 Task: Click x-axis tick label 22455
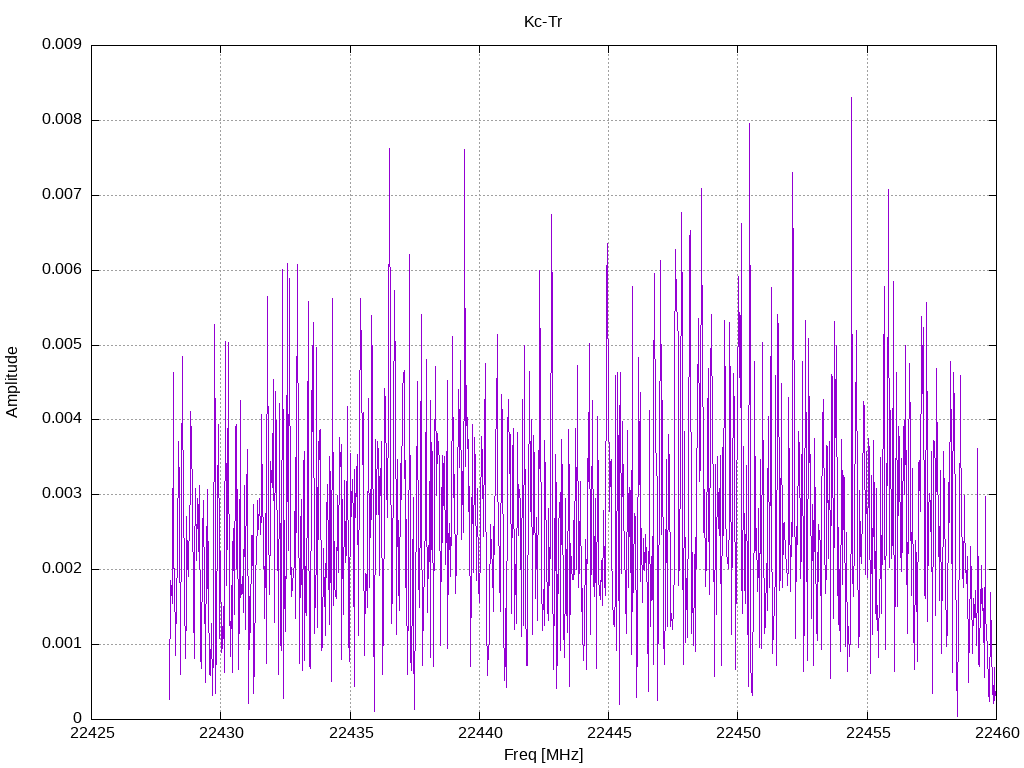868,733
